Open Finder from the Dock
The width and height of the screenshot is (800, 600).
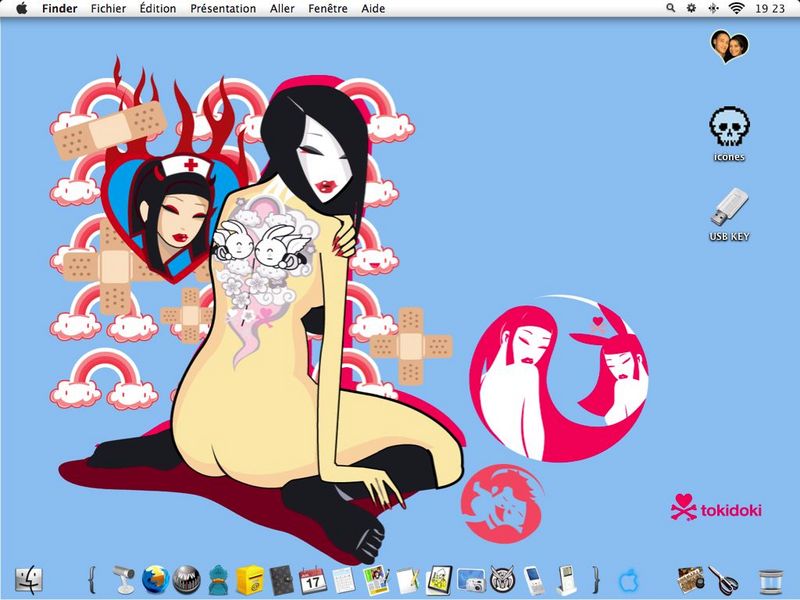pyautogui.click(x=29, y=580)
